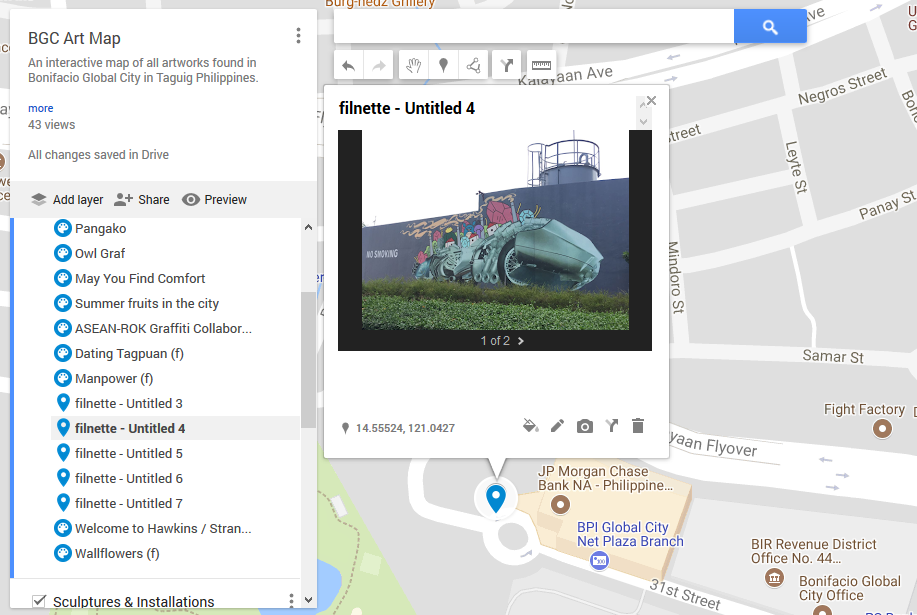
Task: Click the Undo arrow in the toolbar
Action: point(349,65)
